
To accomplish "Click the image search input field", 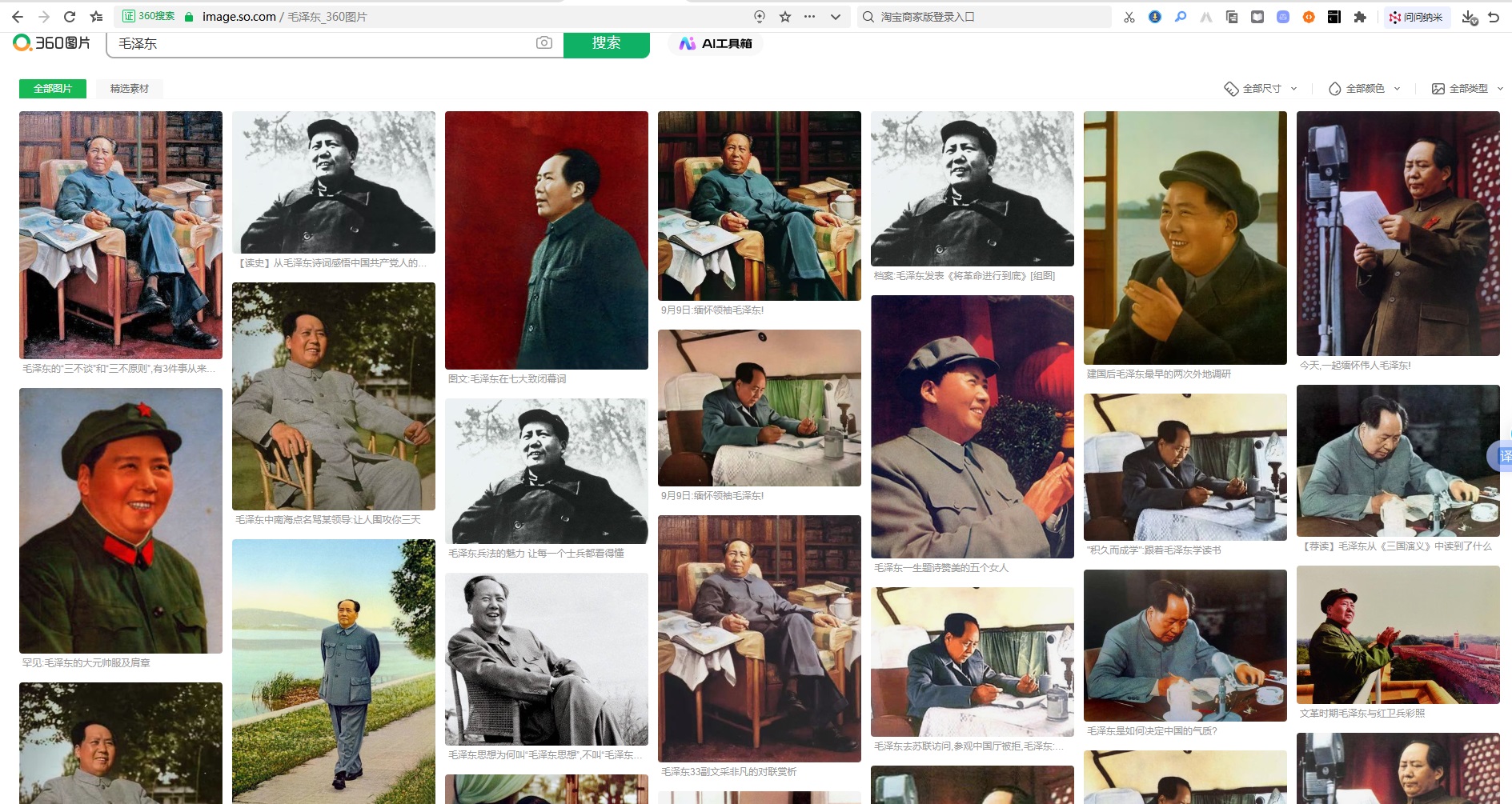I will (320, 44).
